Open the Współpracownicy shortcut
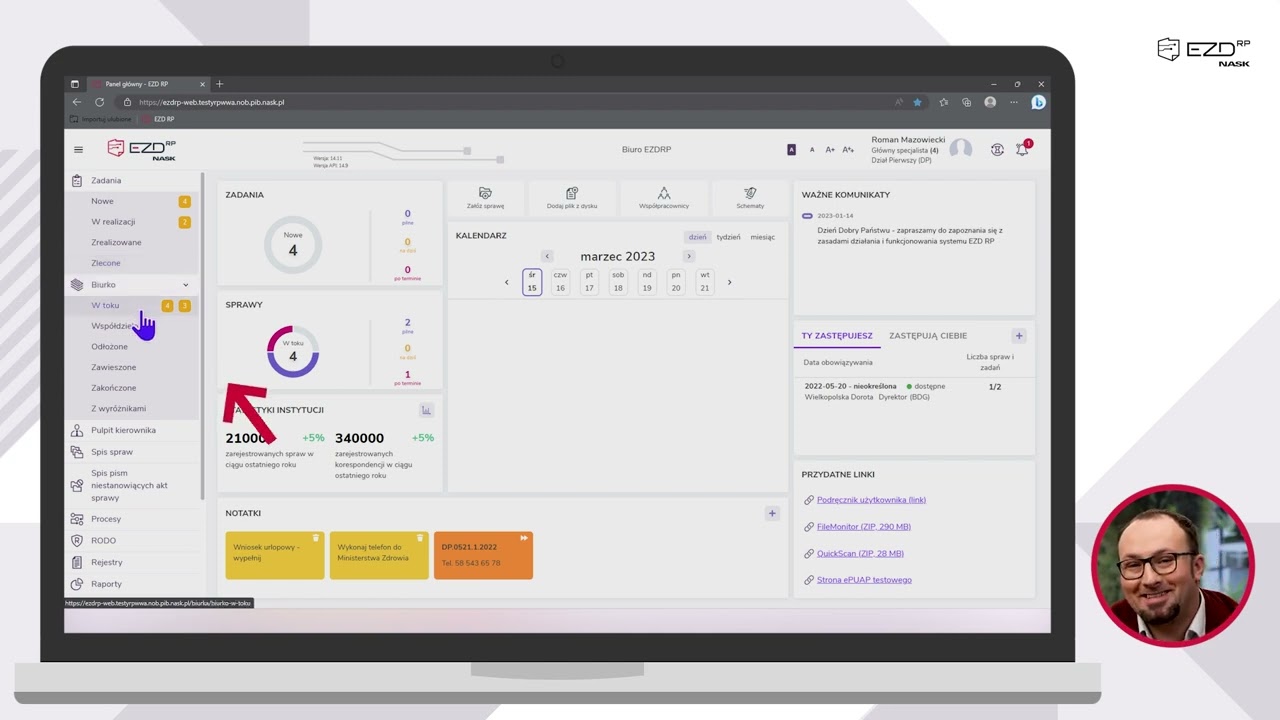 tap(664, 198)
